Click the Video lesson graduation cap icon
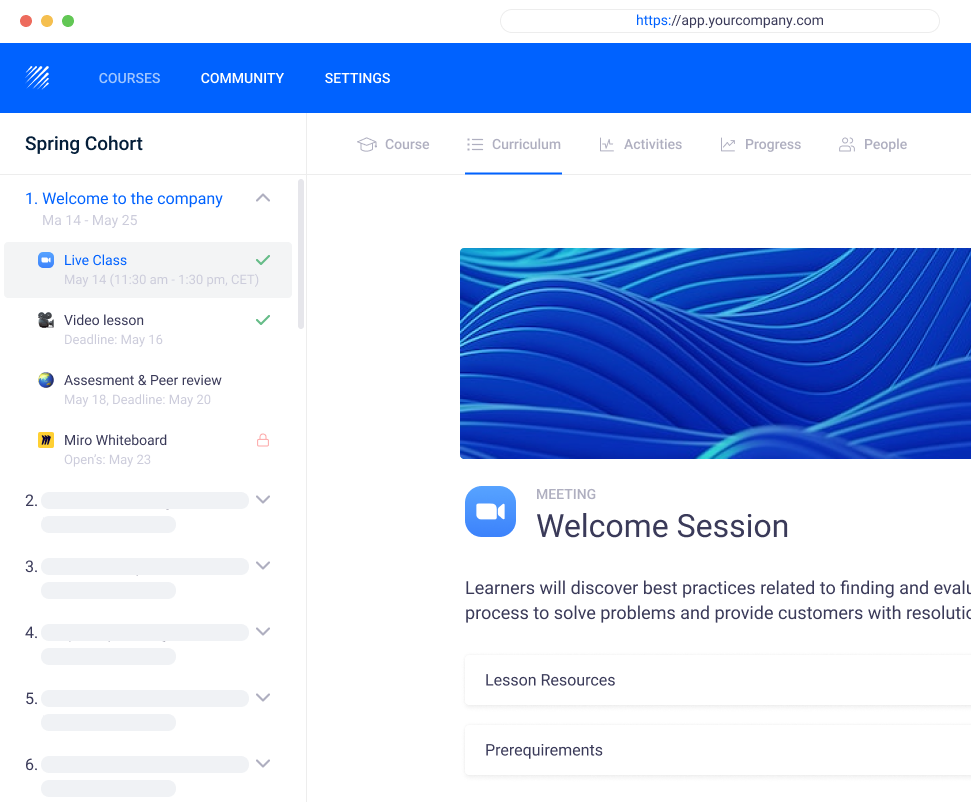971x802 pixels. (46, 320)
